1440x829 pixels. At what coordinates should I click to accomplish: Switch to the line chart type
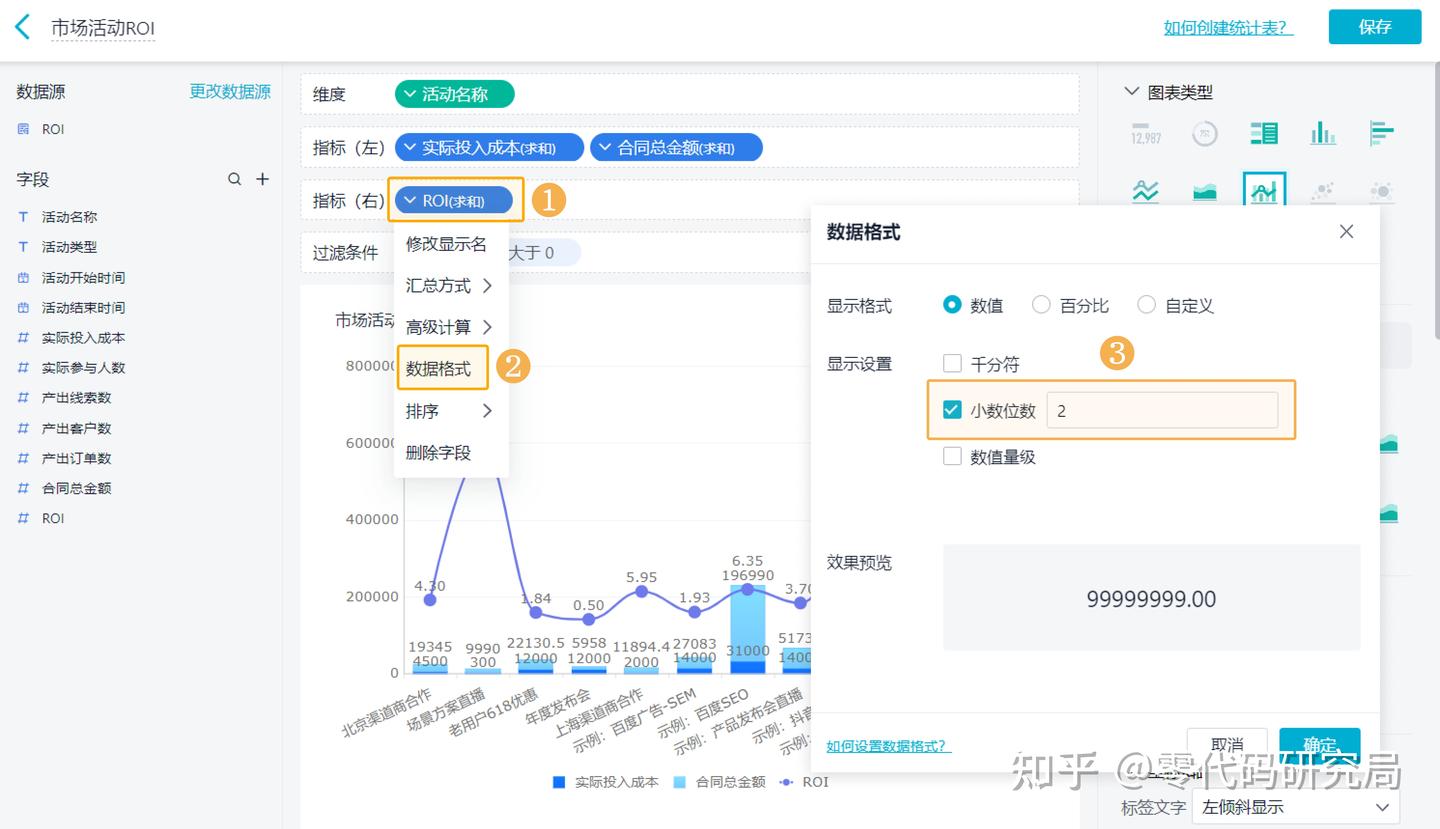point(1145,190)
